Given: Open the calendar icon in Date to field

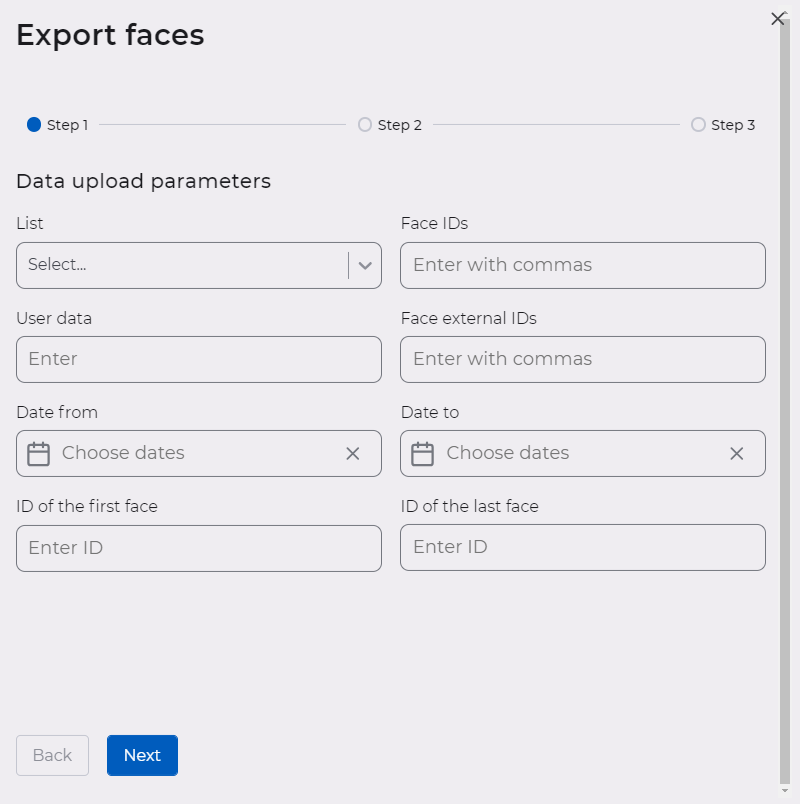Looking at the screenshot, I should pyautogui.click(x=422, y=453).
